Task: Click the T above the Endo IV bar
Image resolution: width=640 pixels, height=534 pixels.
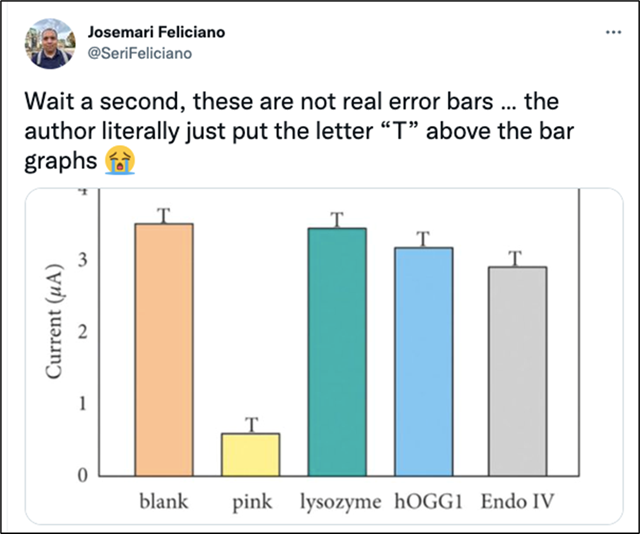Action: pos(515,258)
